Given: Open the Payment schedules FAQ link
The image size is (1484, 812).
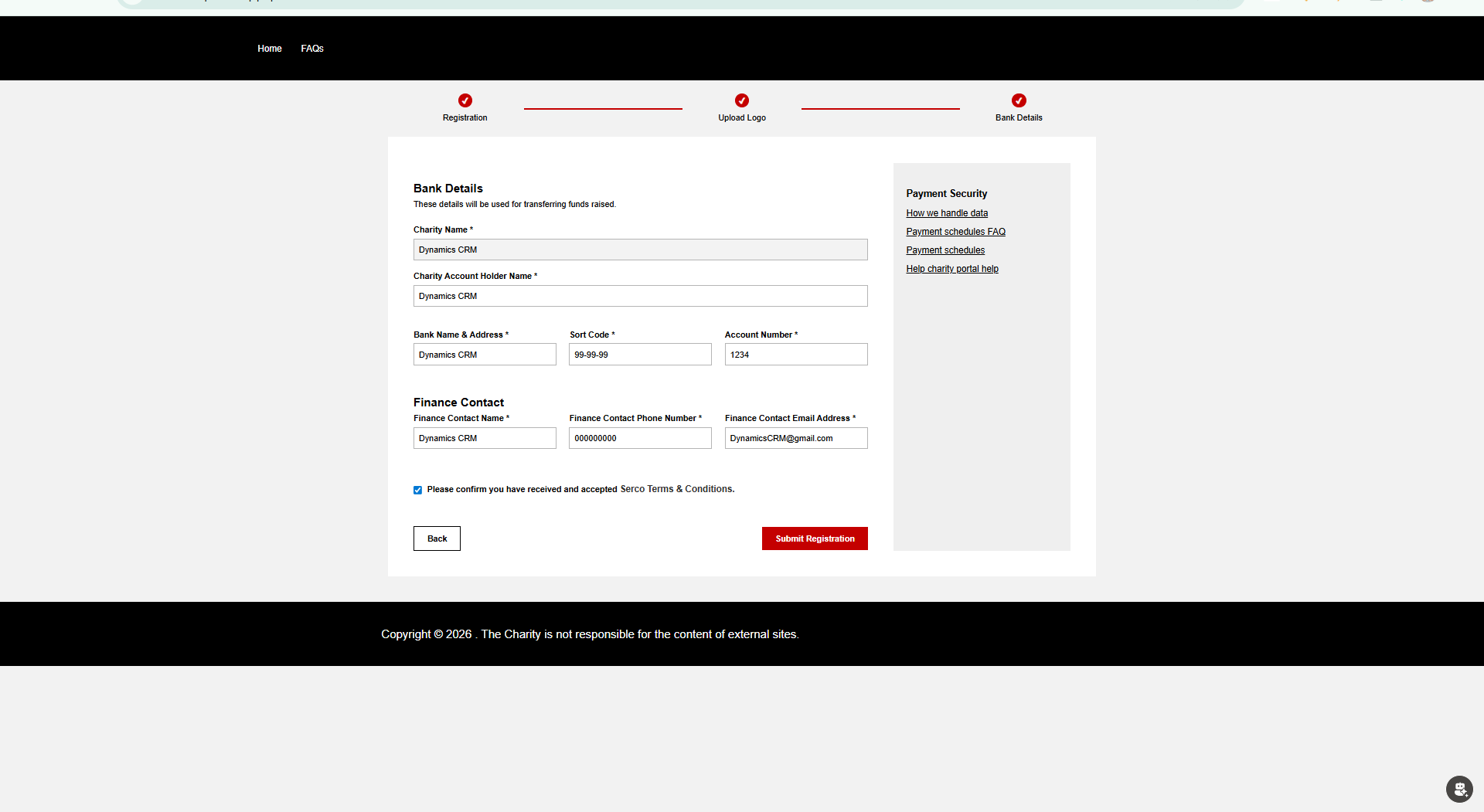Looking at the screenshot, I should 955,232.
